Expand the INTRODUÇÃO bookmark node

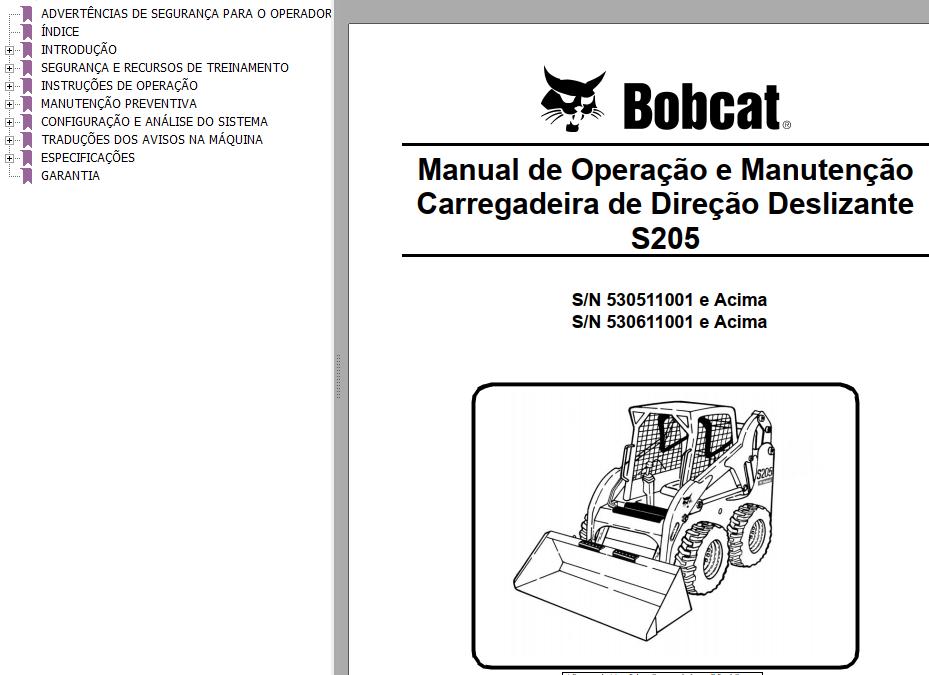(9, 50)
